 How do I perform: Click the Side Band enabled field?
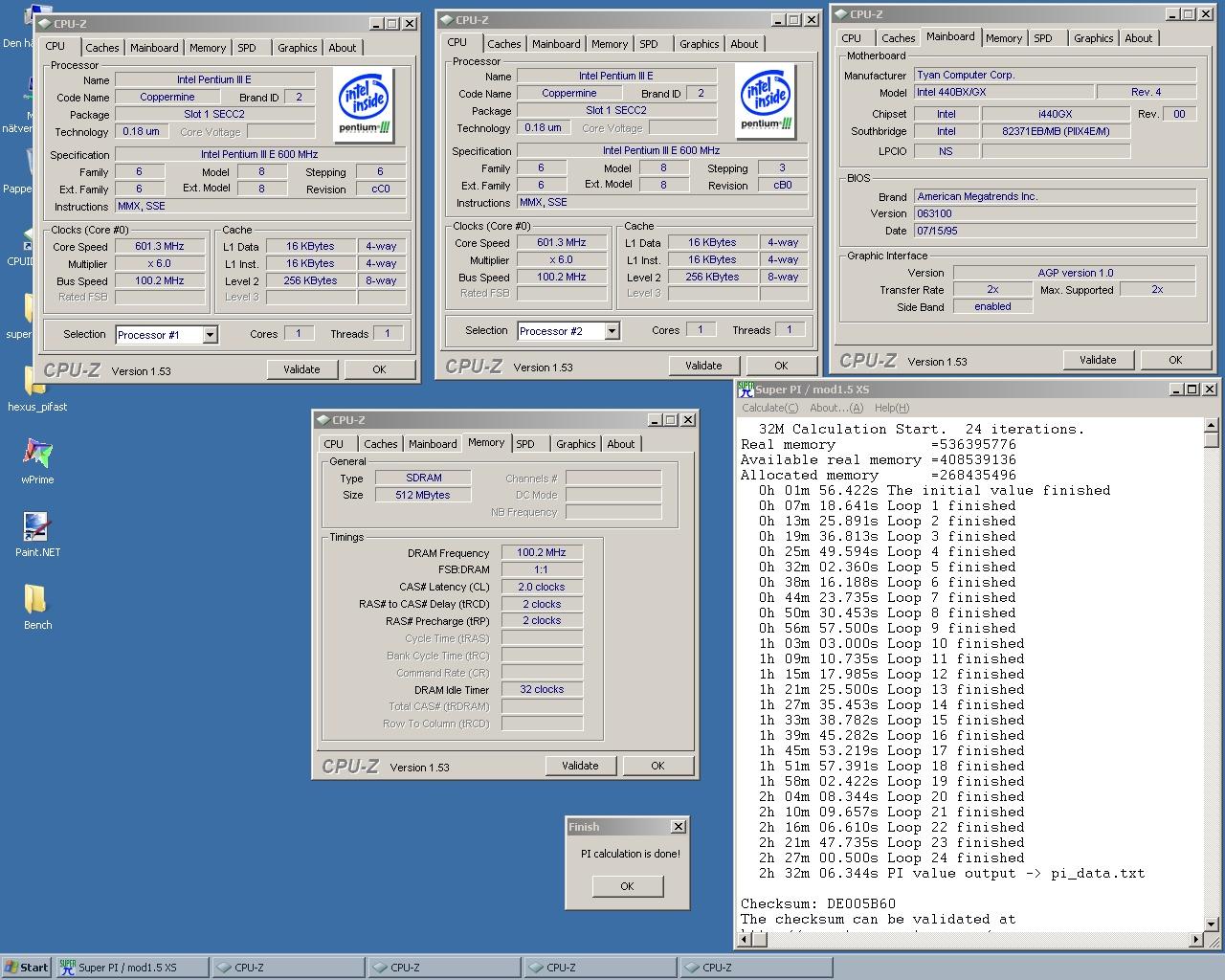tap(992, 307)
